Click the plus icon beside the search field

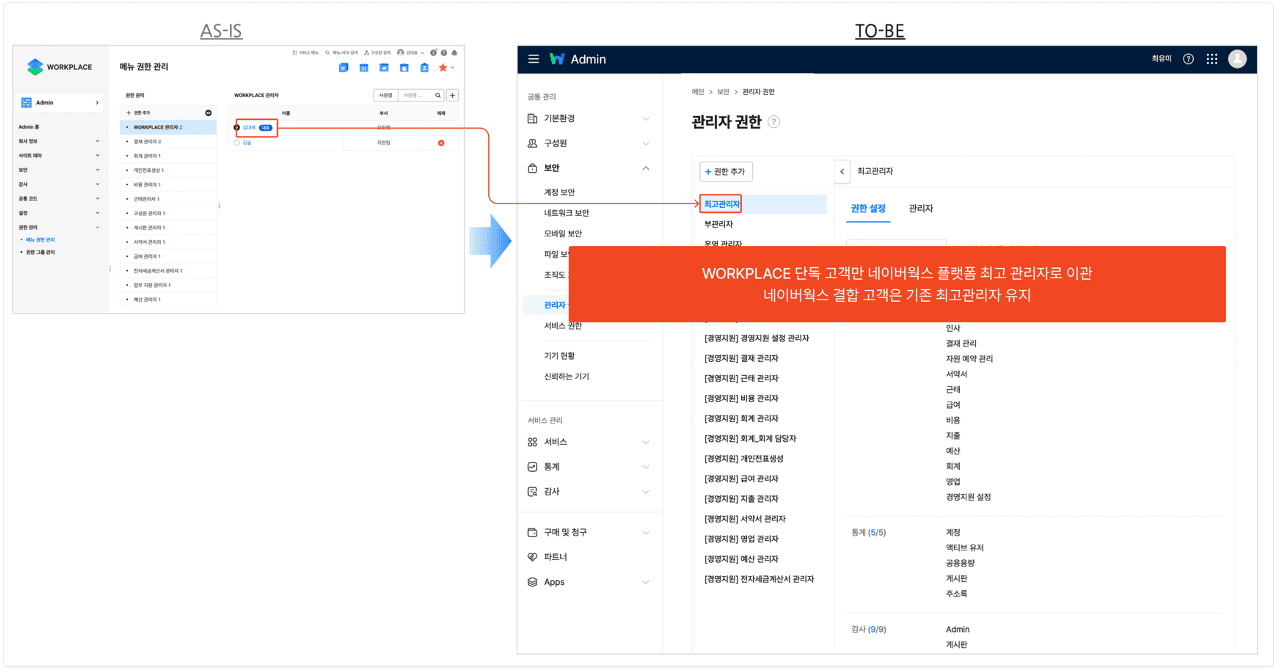[x=452, y=96]
